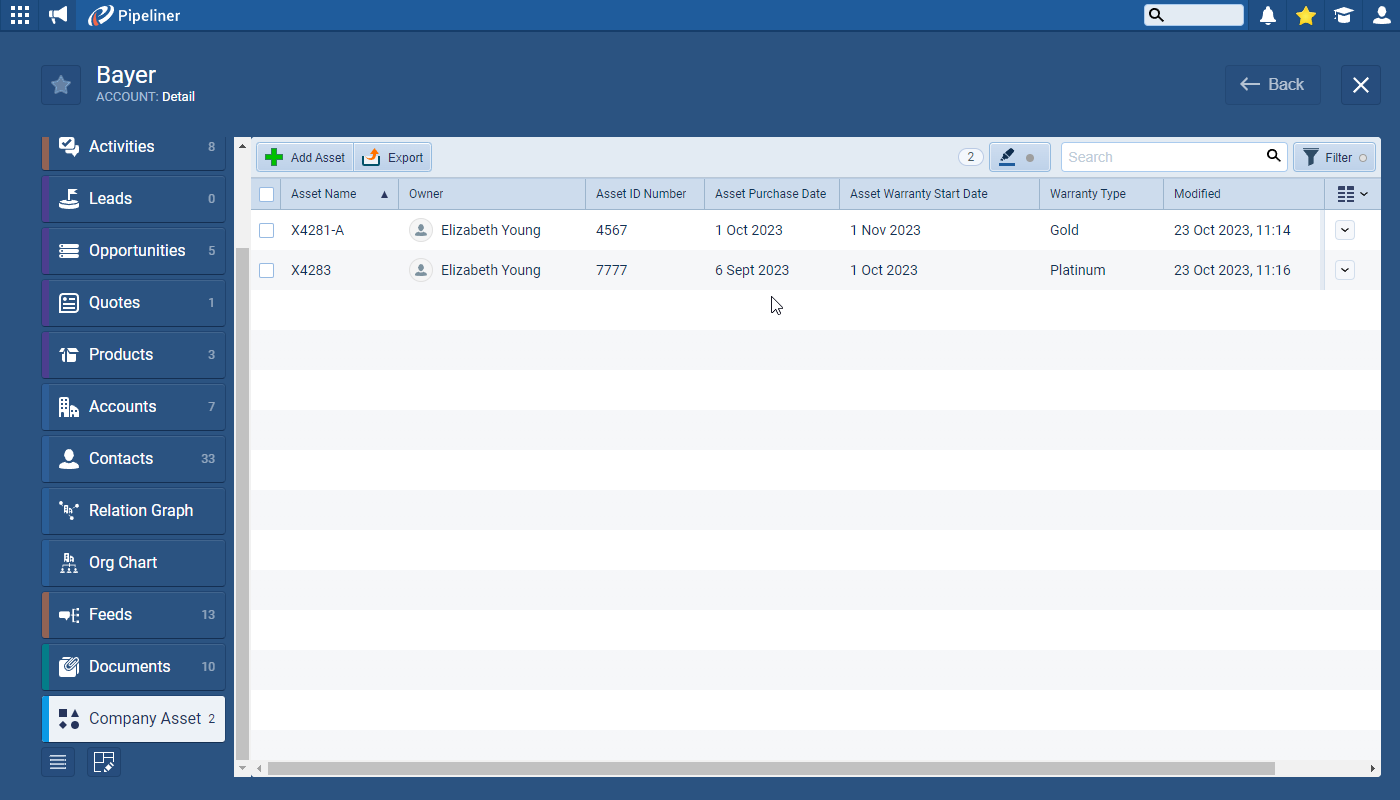Click the layout editor icon below sidebar
This screenshot has width=1400, height=800.
(x=103, y=762)
